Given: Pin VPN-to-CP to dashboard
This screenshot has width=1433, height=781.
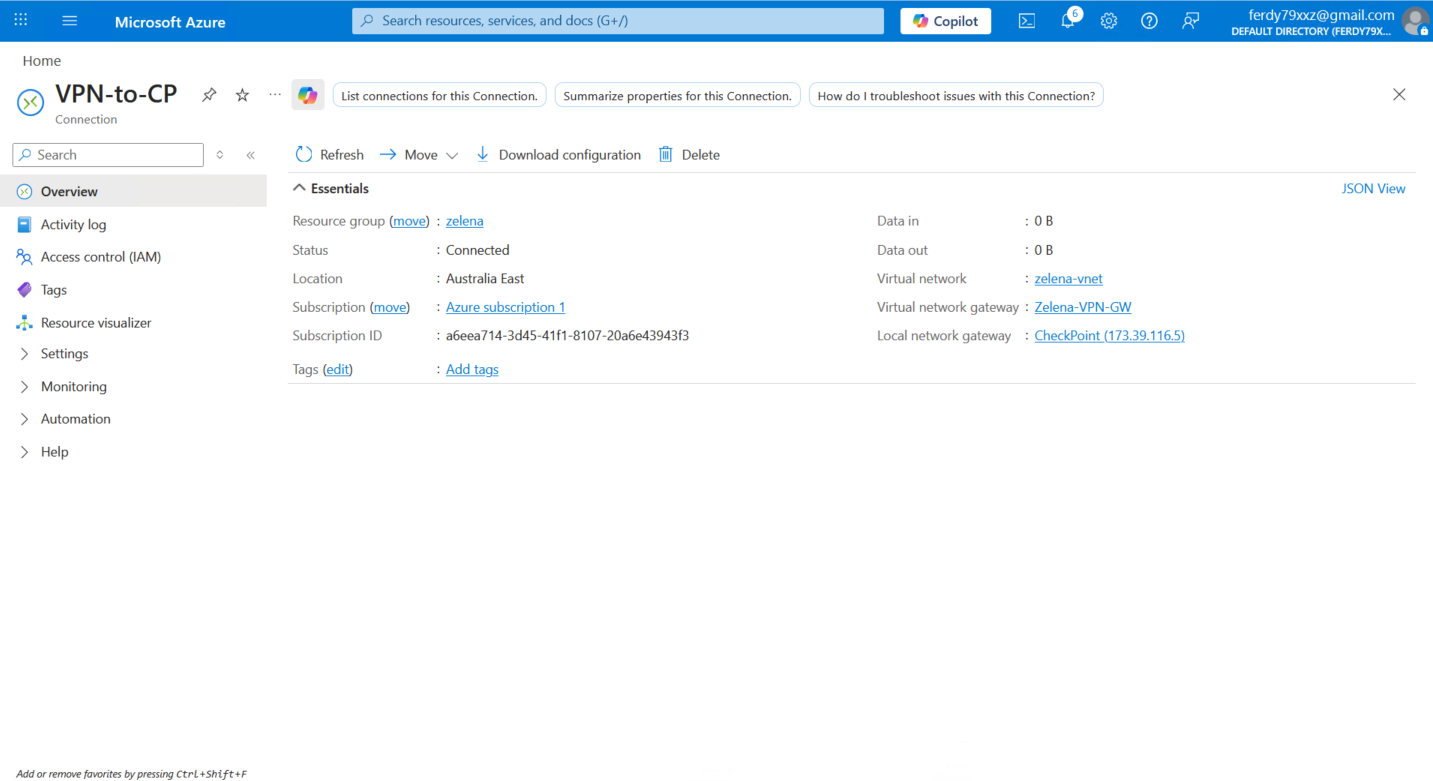Looking at the screenshot, I should (209, 95).
